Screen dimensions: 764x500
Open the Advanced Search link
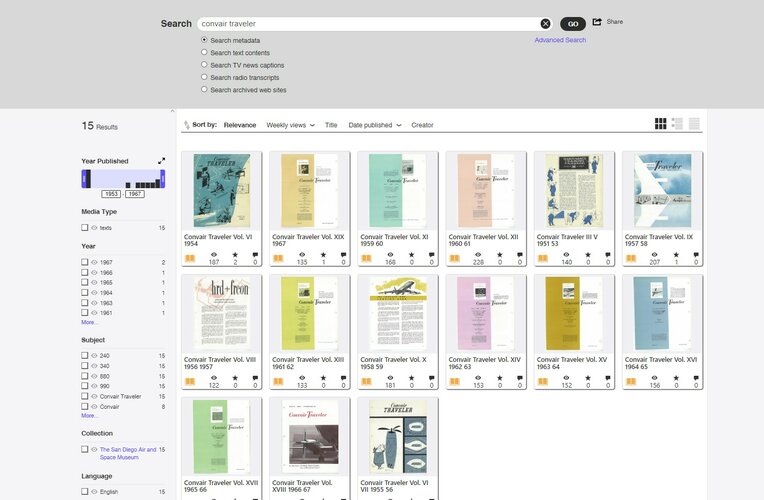coord(560,40)
